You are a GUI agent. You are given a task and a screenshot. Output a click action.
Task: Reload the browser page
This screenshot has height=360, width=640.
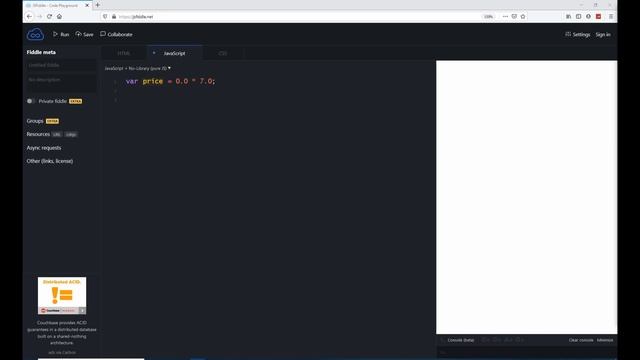tap(49, 16)
